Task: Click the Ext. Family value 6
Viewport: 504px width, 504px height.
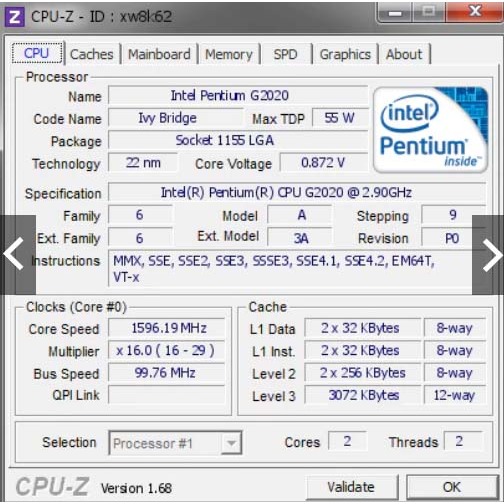Action: coord(140,238)
